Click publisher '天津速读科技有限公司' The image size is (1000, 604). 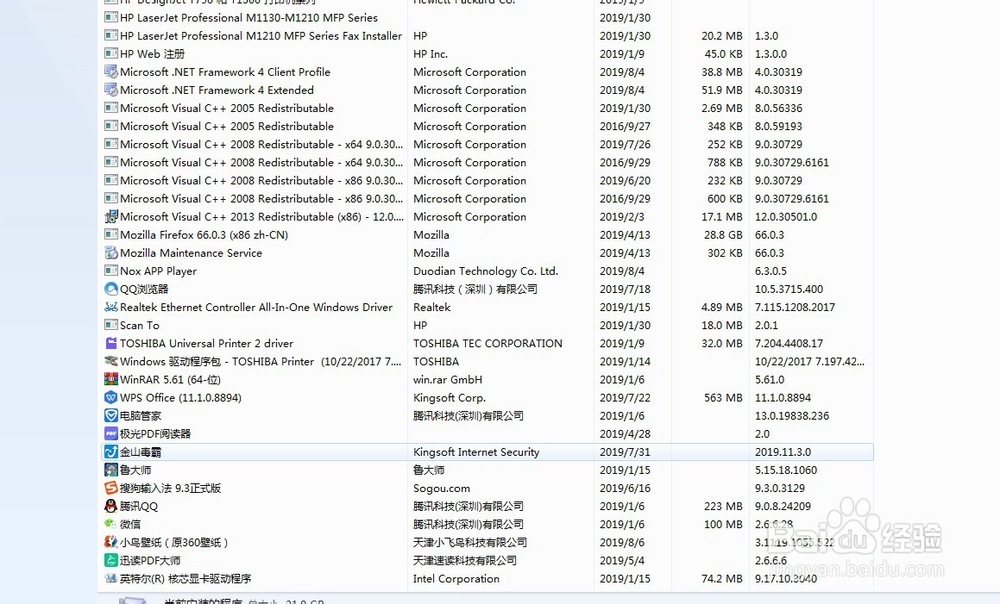click(465, 561)
